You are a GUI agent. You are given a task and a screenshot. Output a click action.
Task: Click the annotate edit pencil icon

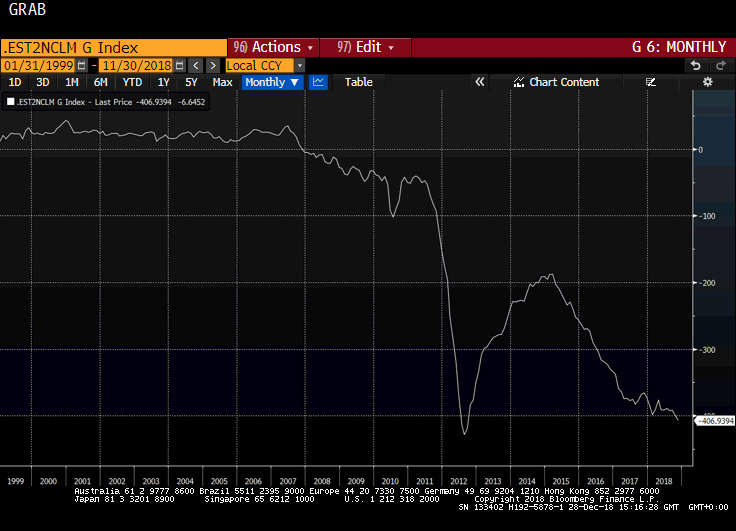tap(651, 82)
